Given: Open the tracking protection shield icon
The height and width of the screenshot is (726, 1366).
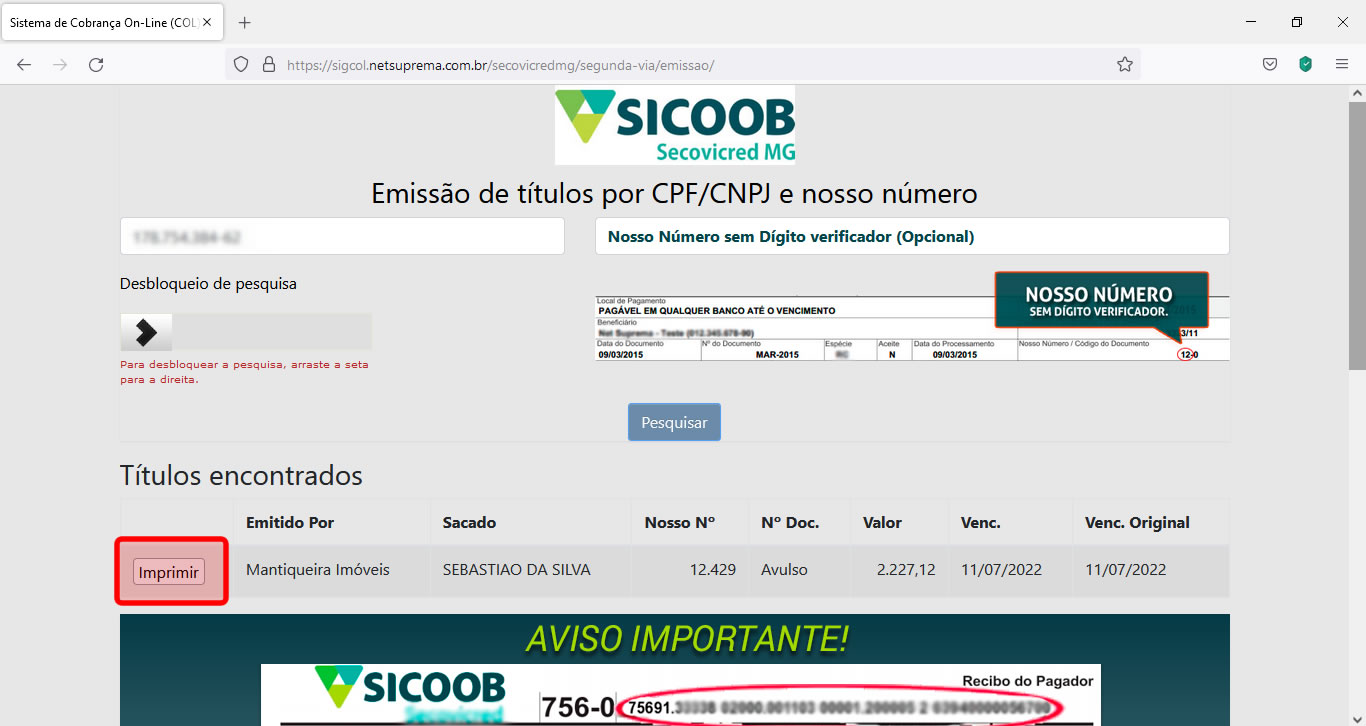Looking at the screenshot, I should [241, 64].
